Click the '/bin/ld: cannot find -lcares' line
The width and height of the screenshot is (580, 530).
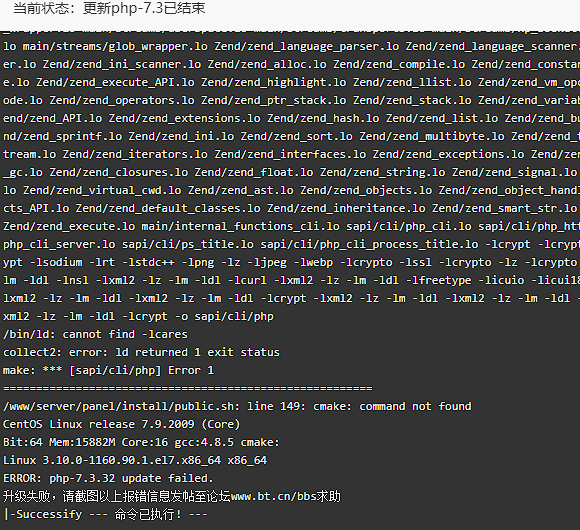[x=95, y=334]
